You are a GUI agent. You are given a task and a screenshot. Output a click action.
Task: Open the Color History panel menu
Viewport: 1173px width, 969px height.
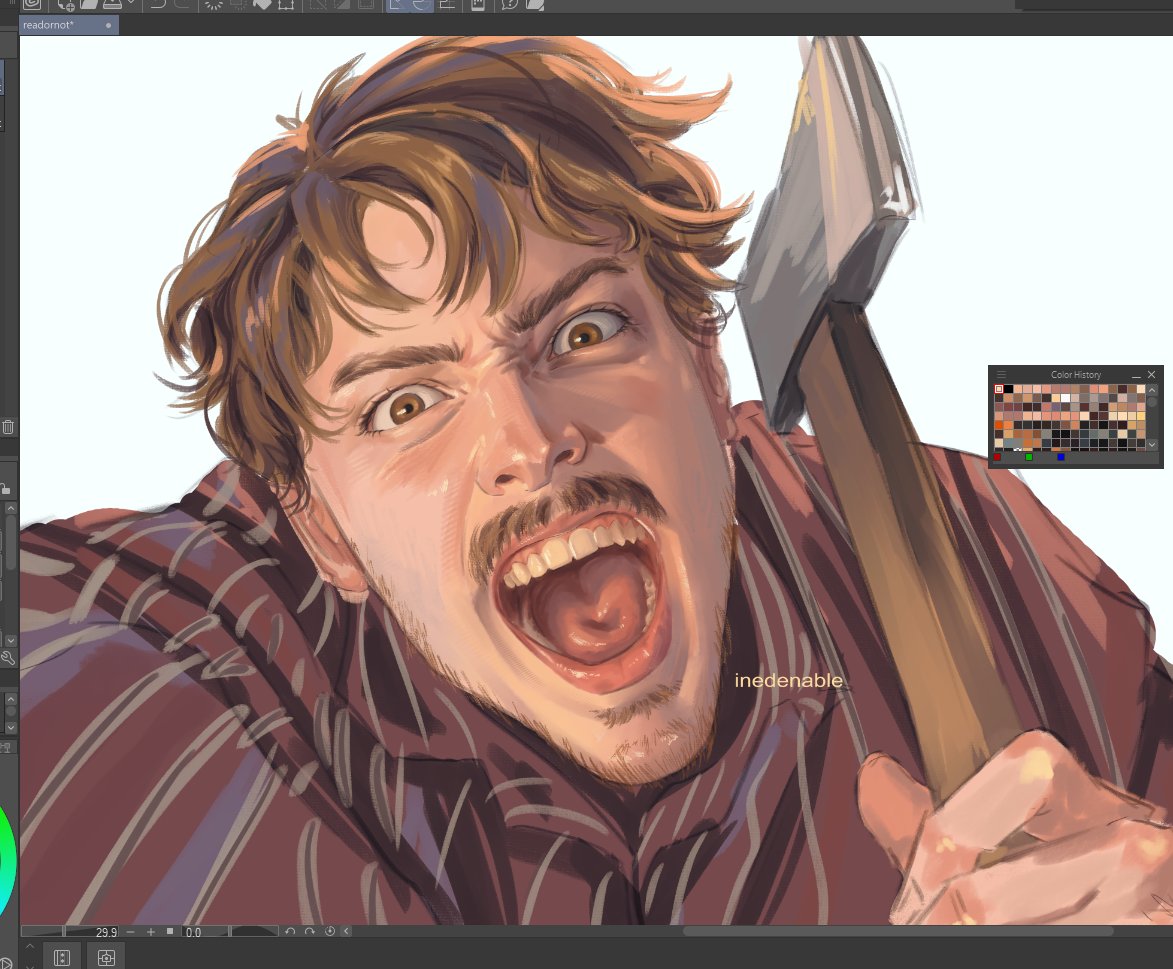[x=1001, y=374]
